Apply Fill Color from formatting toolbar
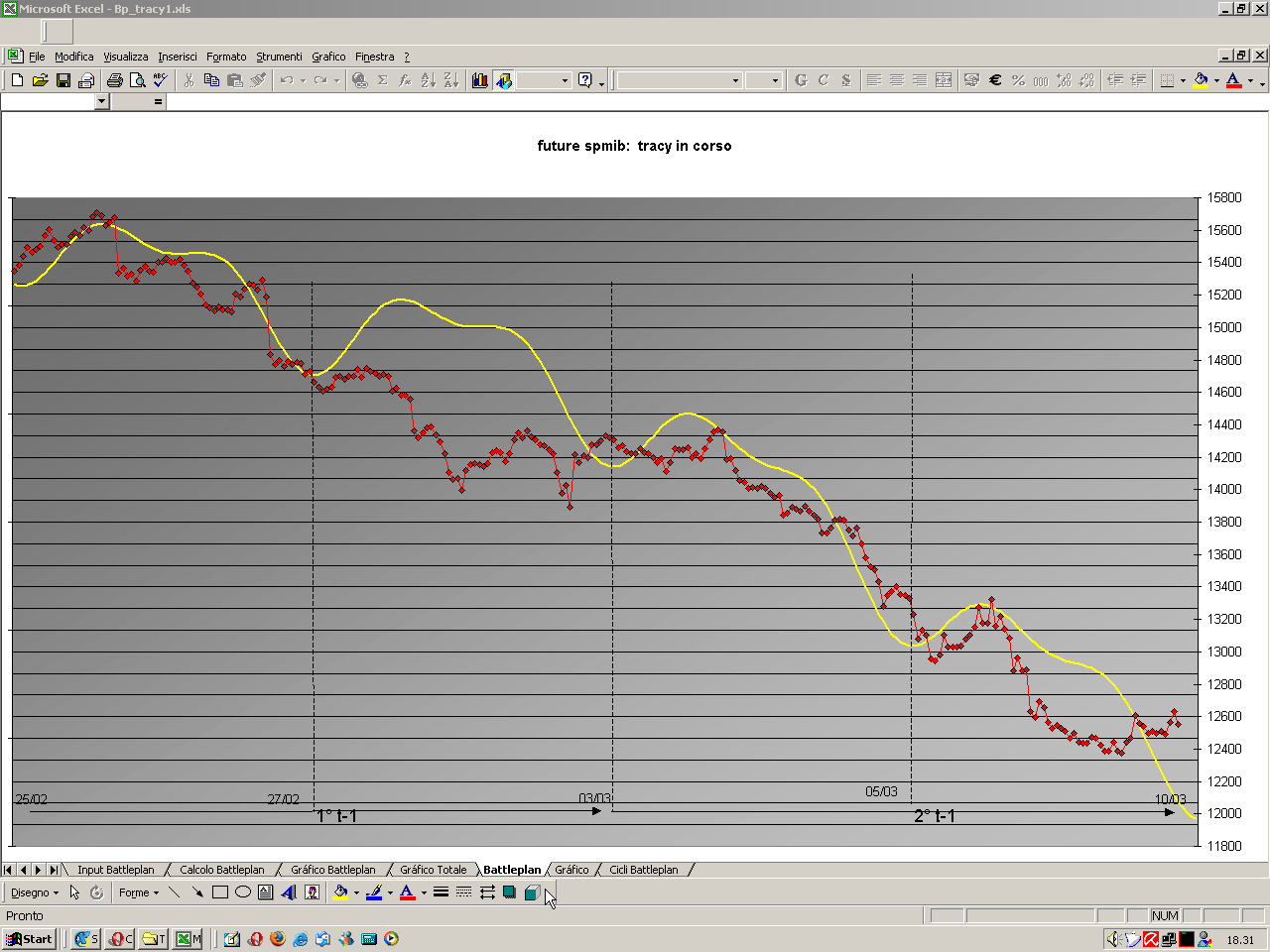The height and width of the screenshot is (952, 1270). pos(1201,80)
